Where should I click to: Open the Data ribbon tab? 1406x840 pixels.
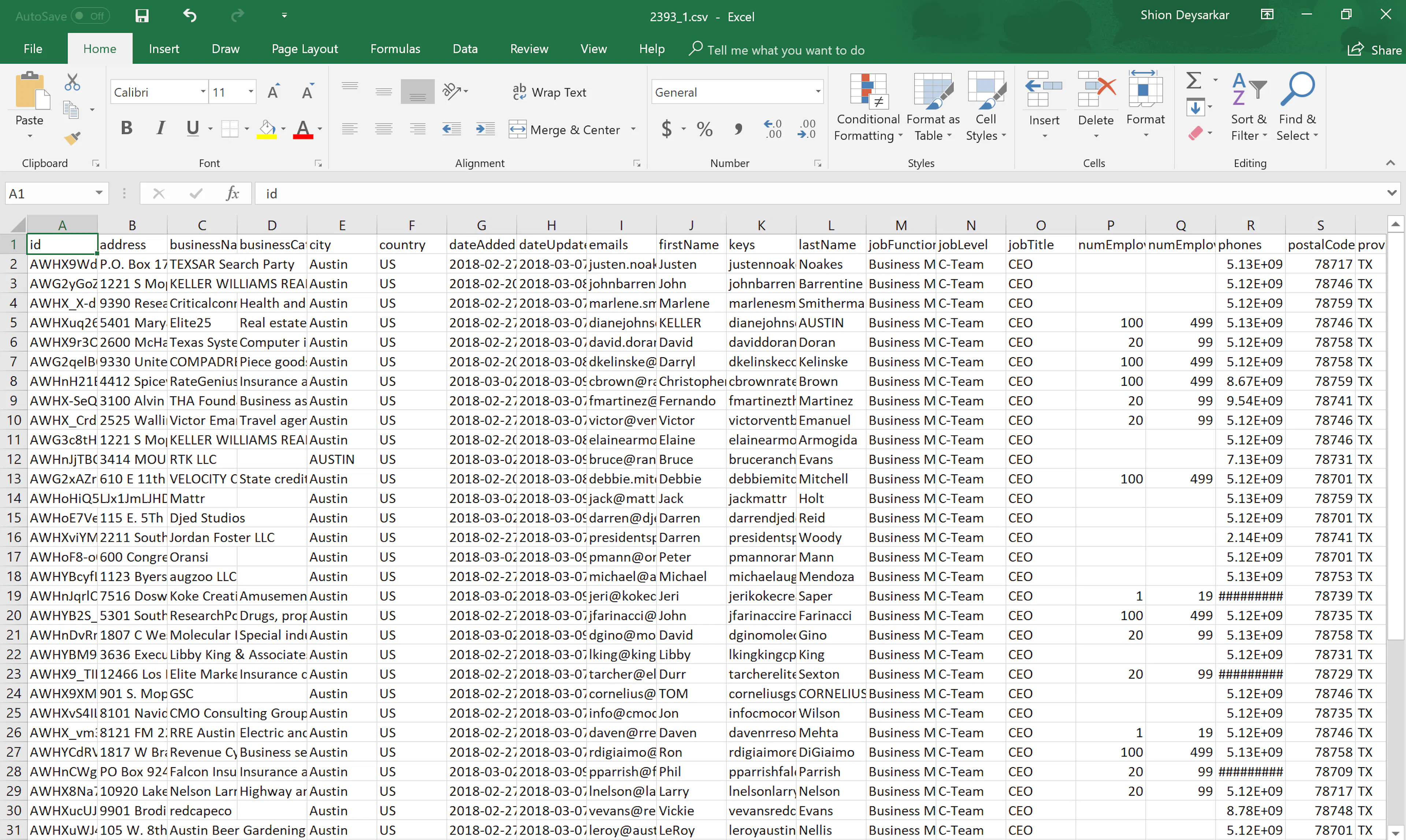point(464,49)
